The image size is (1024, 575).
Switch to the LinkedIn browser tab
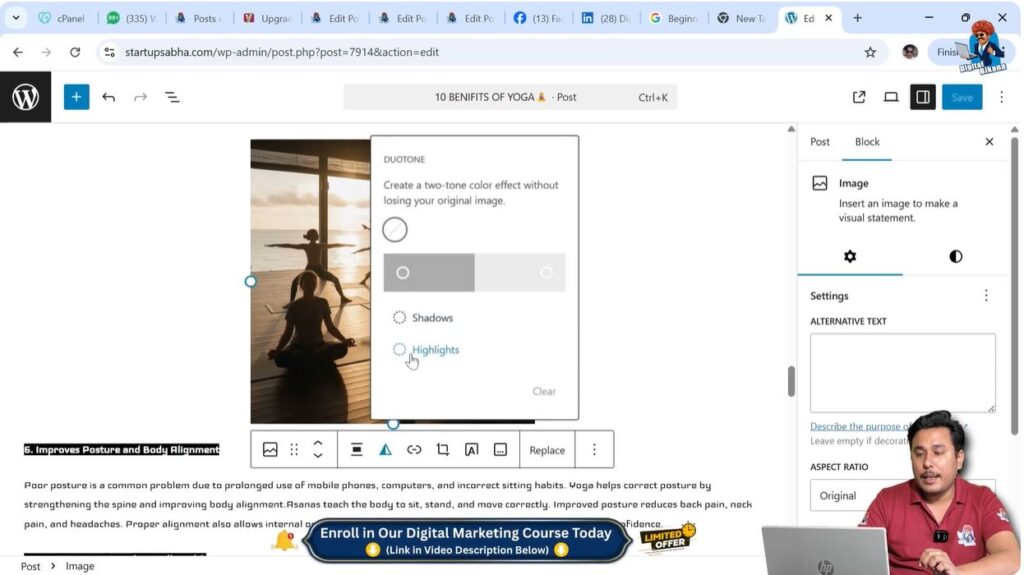pos(605,18)
